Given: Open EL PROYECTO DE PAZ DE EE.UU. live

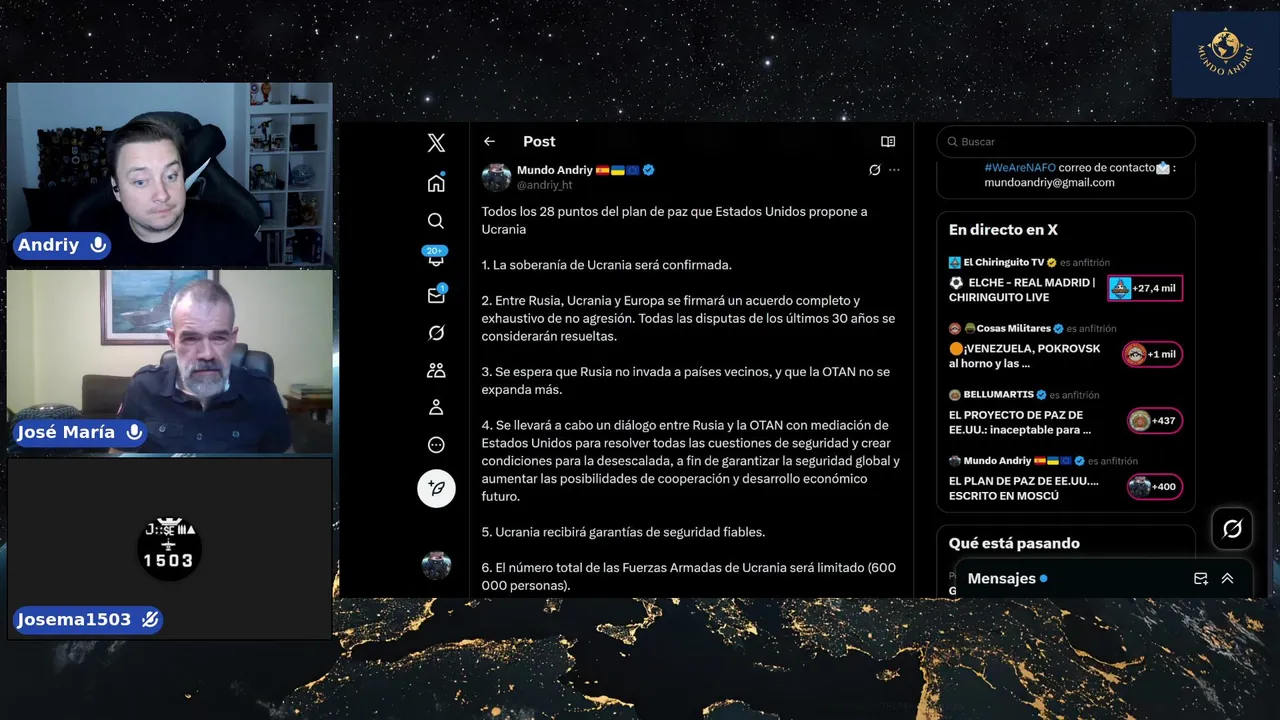Looking at the screenshot, I should tap(1020, 422).
